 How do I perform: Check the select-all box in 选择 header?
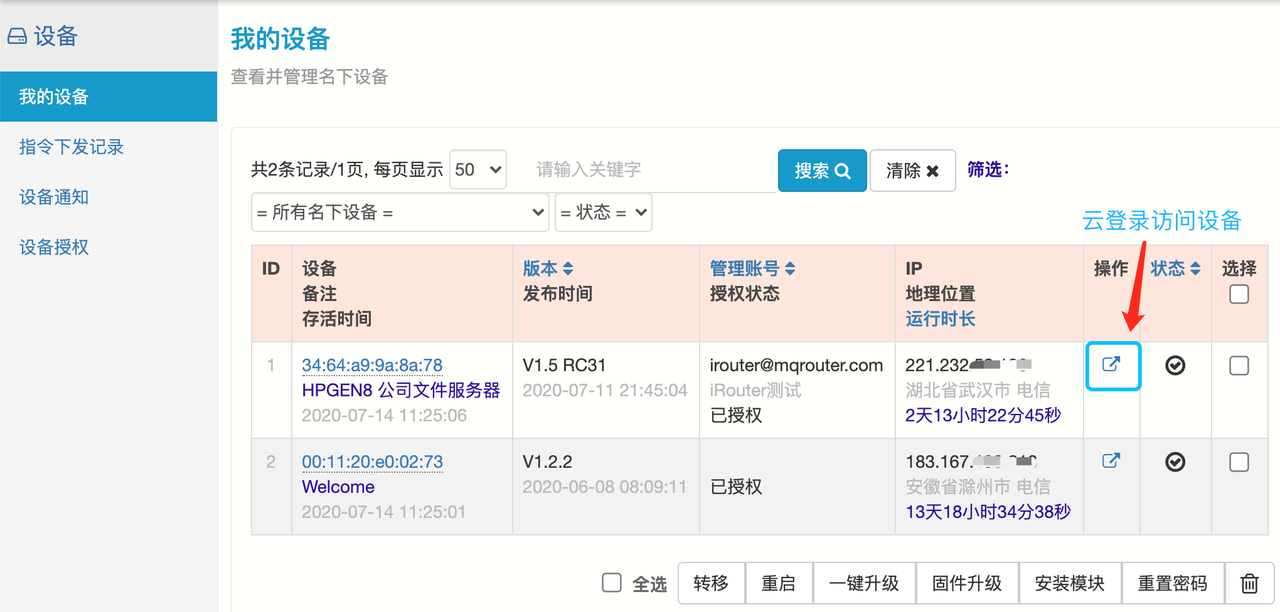pos(1239,294)
